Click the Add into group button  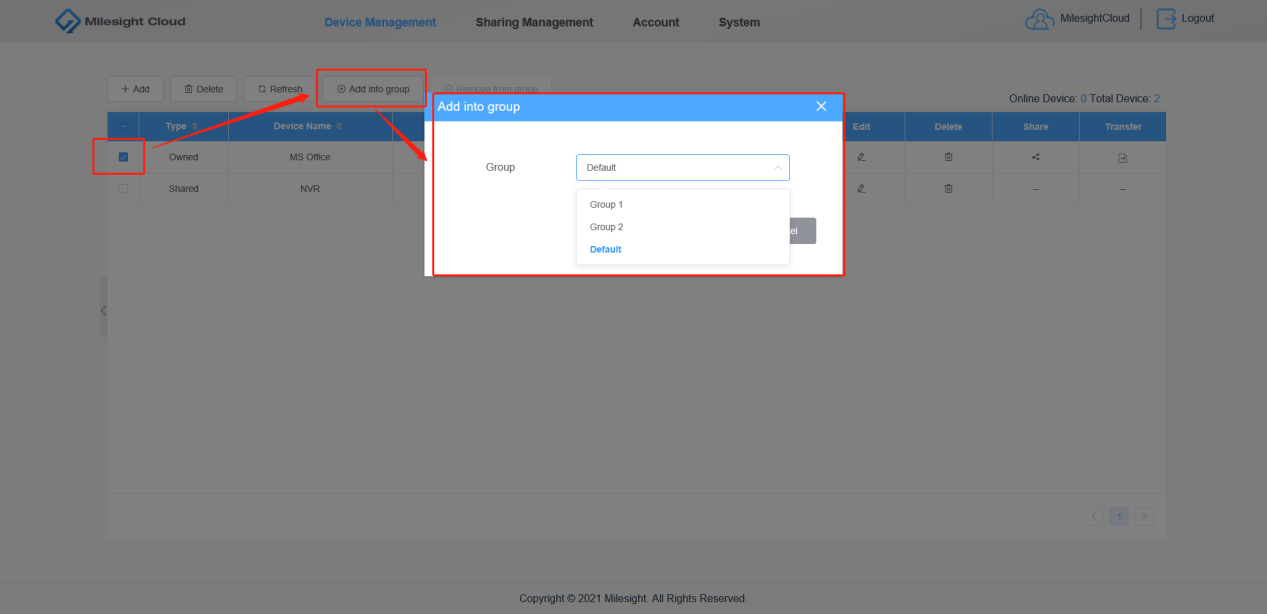(x=373, y=89)
